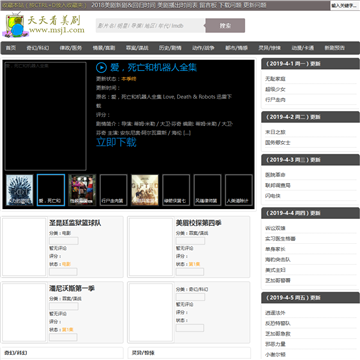Image resolution: width=360 pixels, height=360 pixels.
Task: Open the 新剧预告 nav item
Action: pos(335,48)
